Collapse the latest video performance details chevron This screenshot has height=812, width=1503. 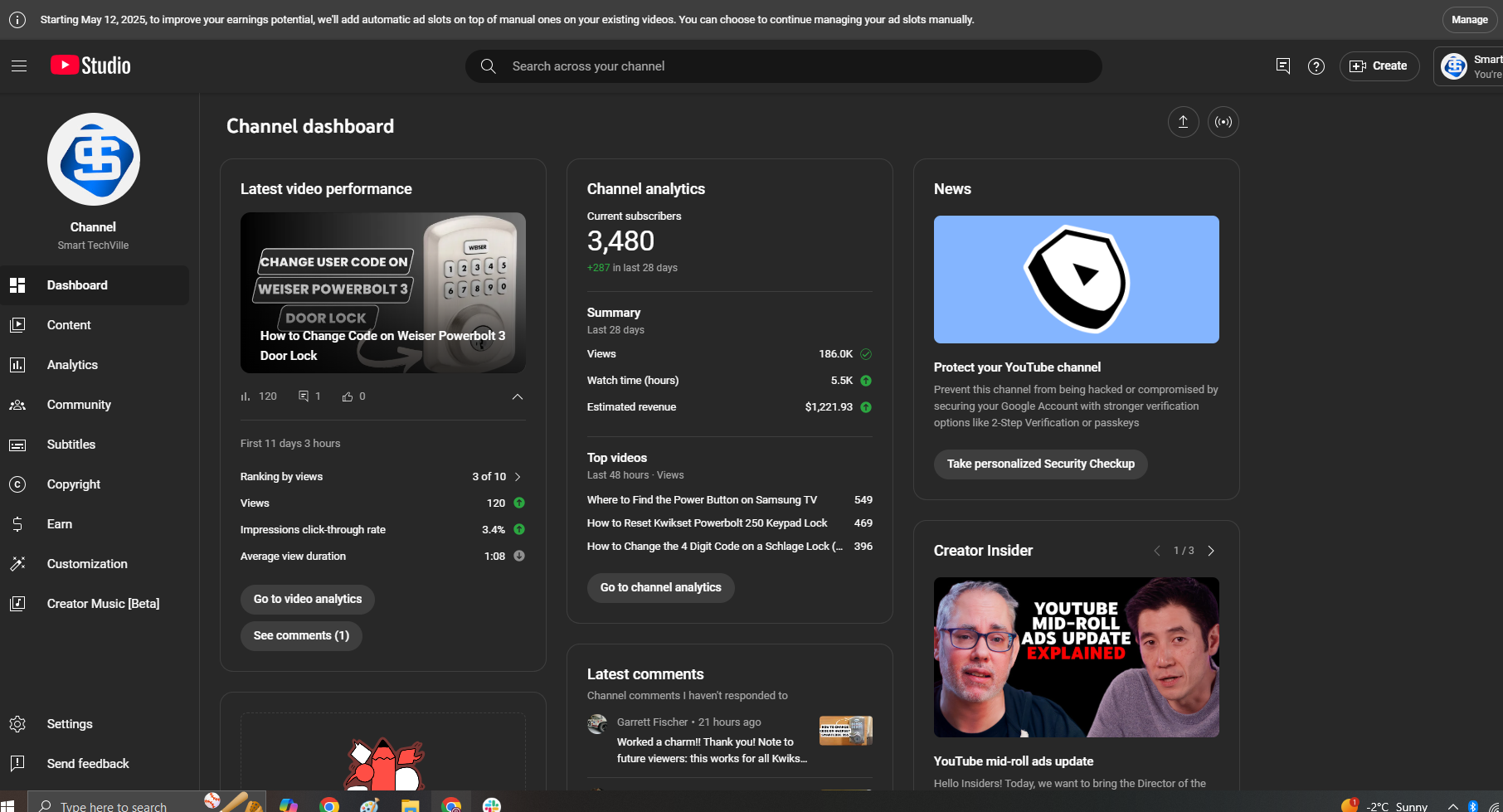(518, 396)
